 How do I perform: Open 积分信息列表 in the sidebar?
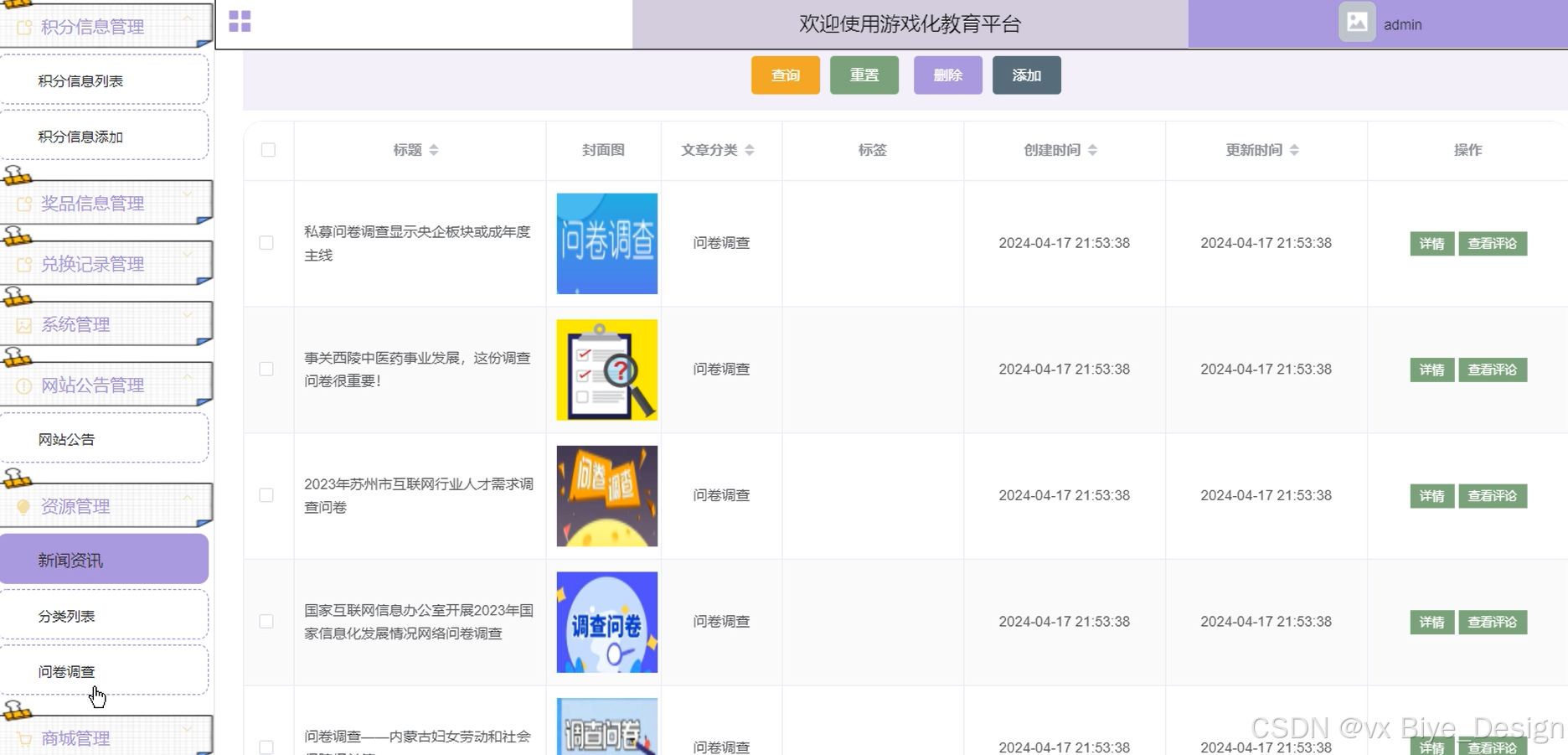click(104, 80)
